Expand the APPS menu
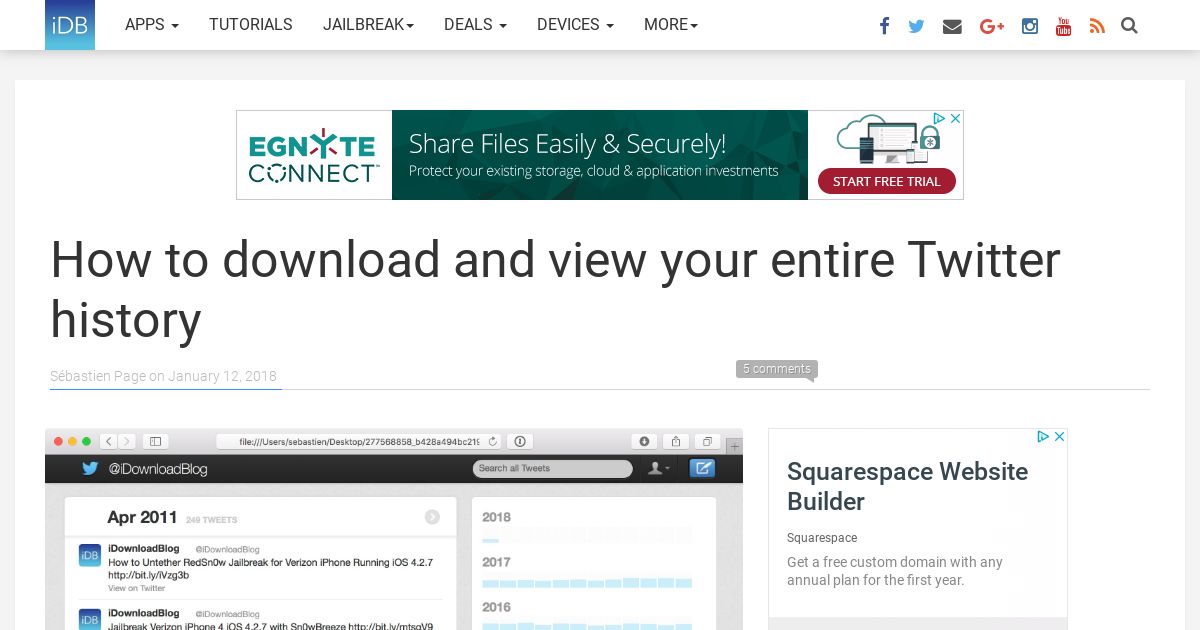The image size is (1200, 630). point(152,25)
